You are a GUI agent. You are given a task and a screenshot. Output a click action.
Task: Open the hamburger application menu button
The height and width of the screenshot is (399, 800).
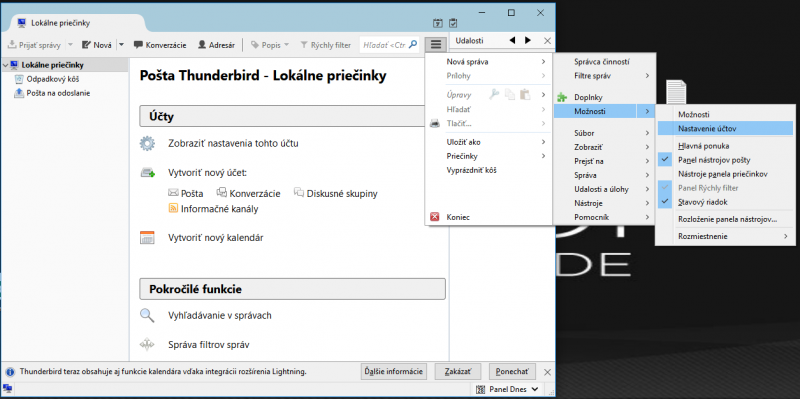pyautogui.click(x=436, y=44)
